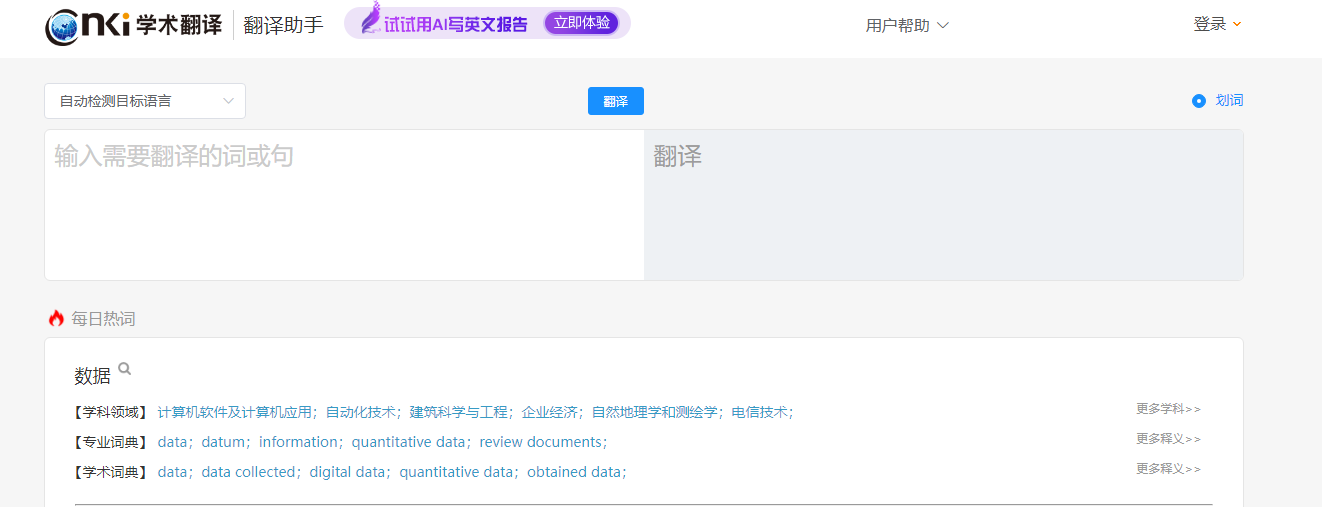The image size is (1322, 507).
Task: Open 计算机软件及计算机应用 subject link
Action: click(235, 412)
